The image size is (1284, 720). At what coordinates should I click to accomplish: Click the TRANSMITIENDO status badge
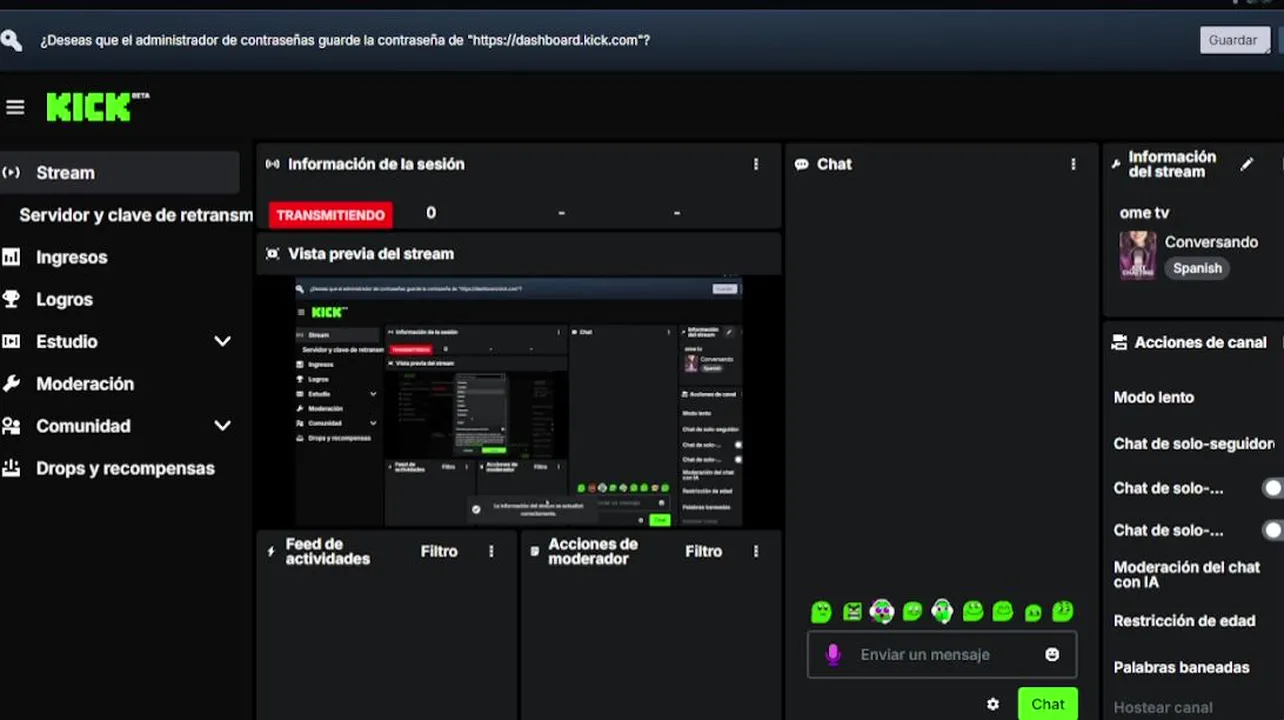[x=330, y=215]
